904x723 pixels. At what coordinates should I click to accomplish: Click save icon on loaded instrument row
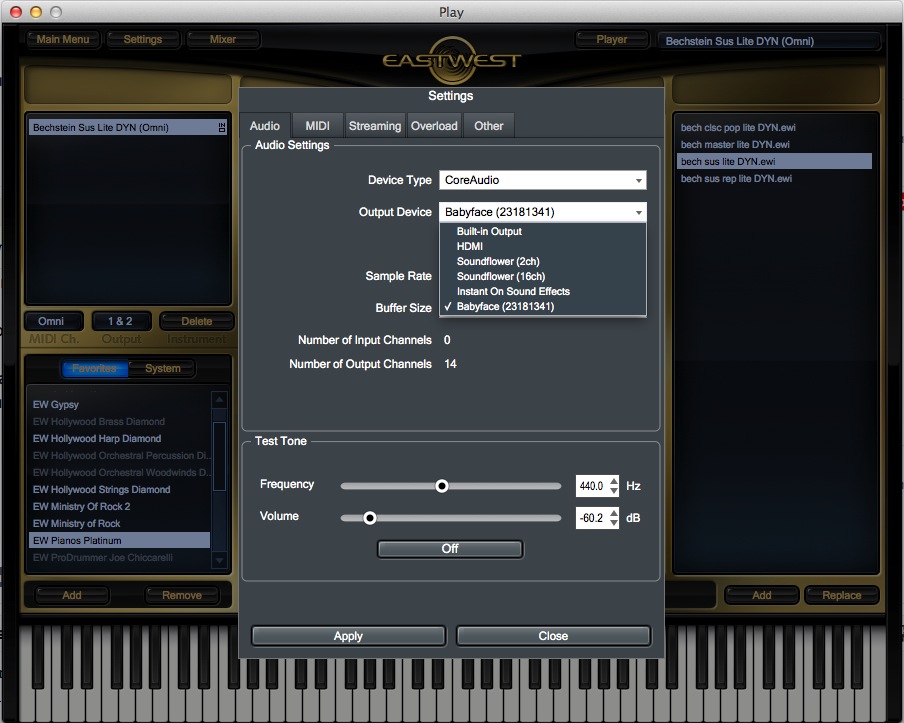tap(222, 127)
